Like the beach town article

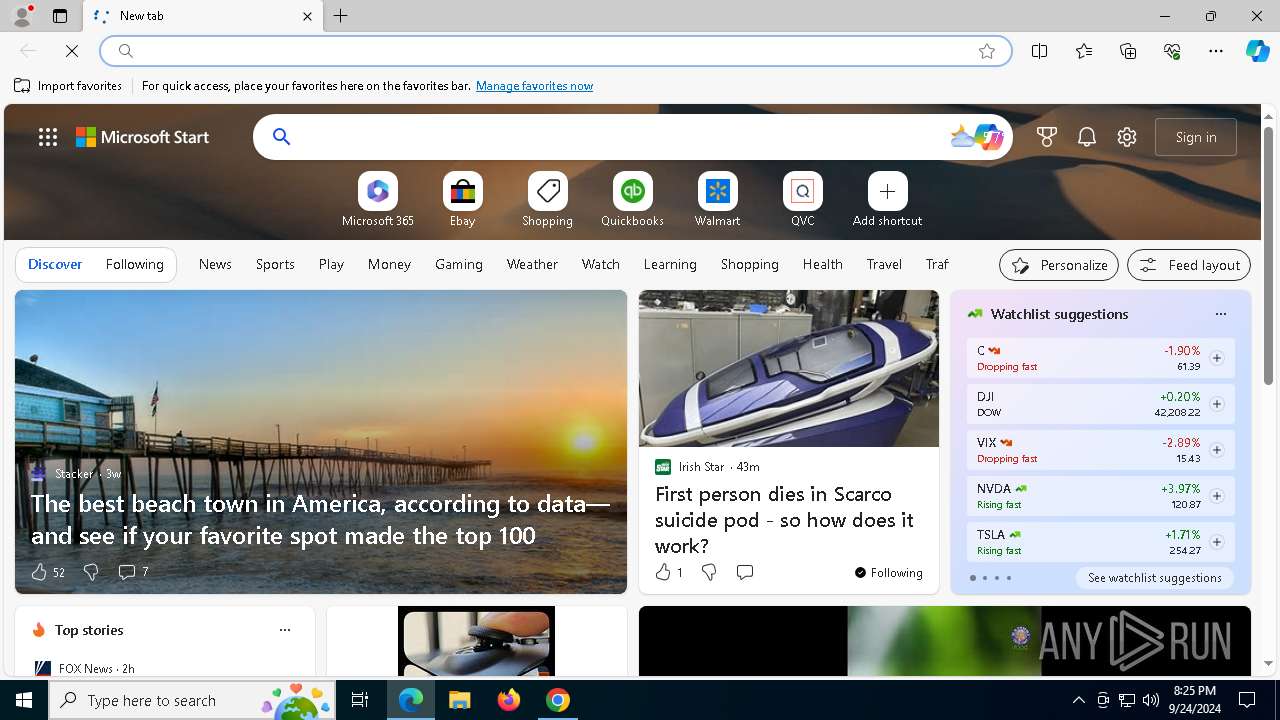pos(47,572)
